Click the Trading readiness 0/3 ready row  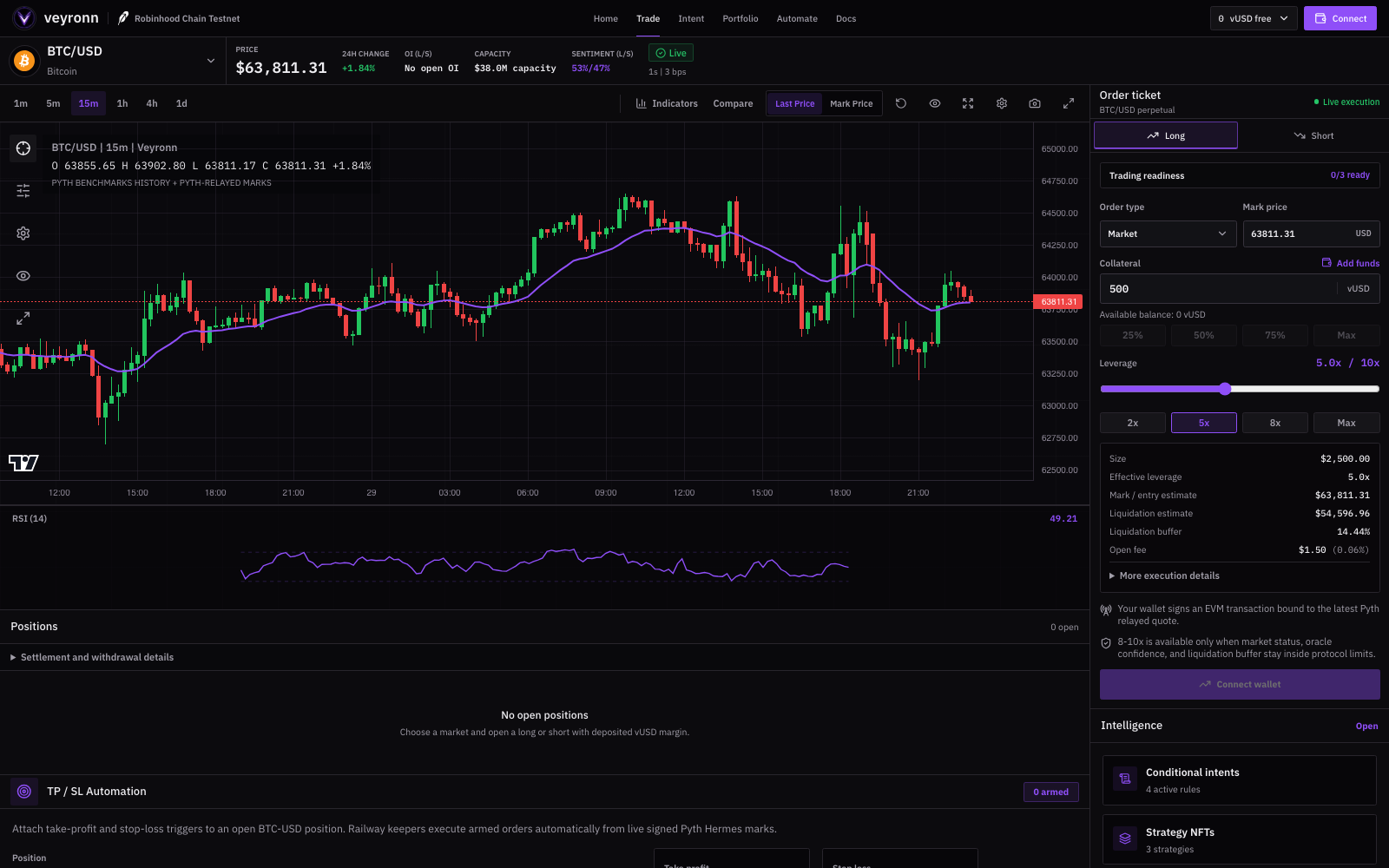[1240, 175]
